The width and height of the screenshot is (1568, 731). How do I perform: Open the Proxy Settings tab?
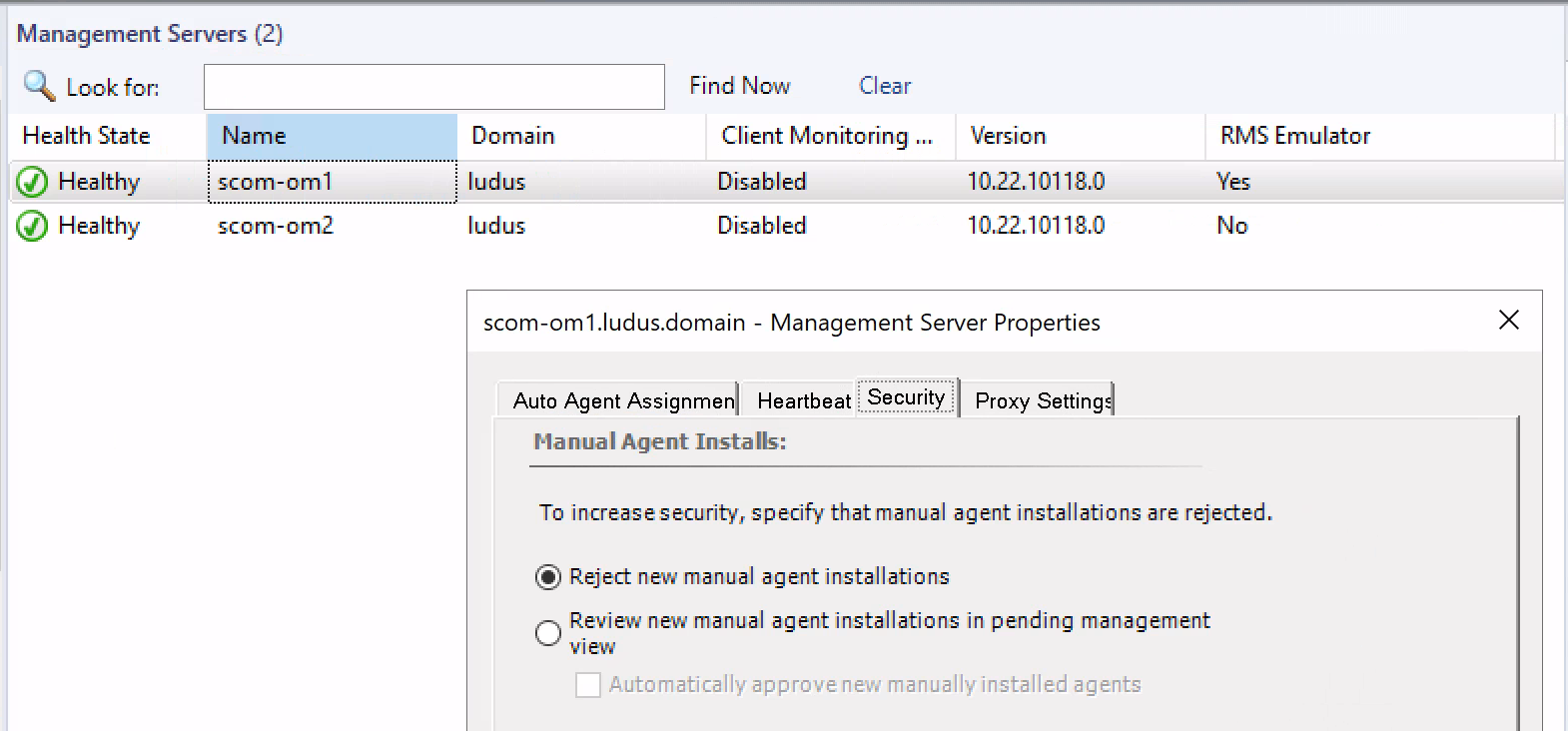(x=1040, y=400)
